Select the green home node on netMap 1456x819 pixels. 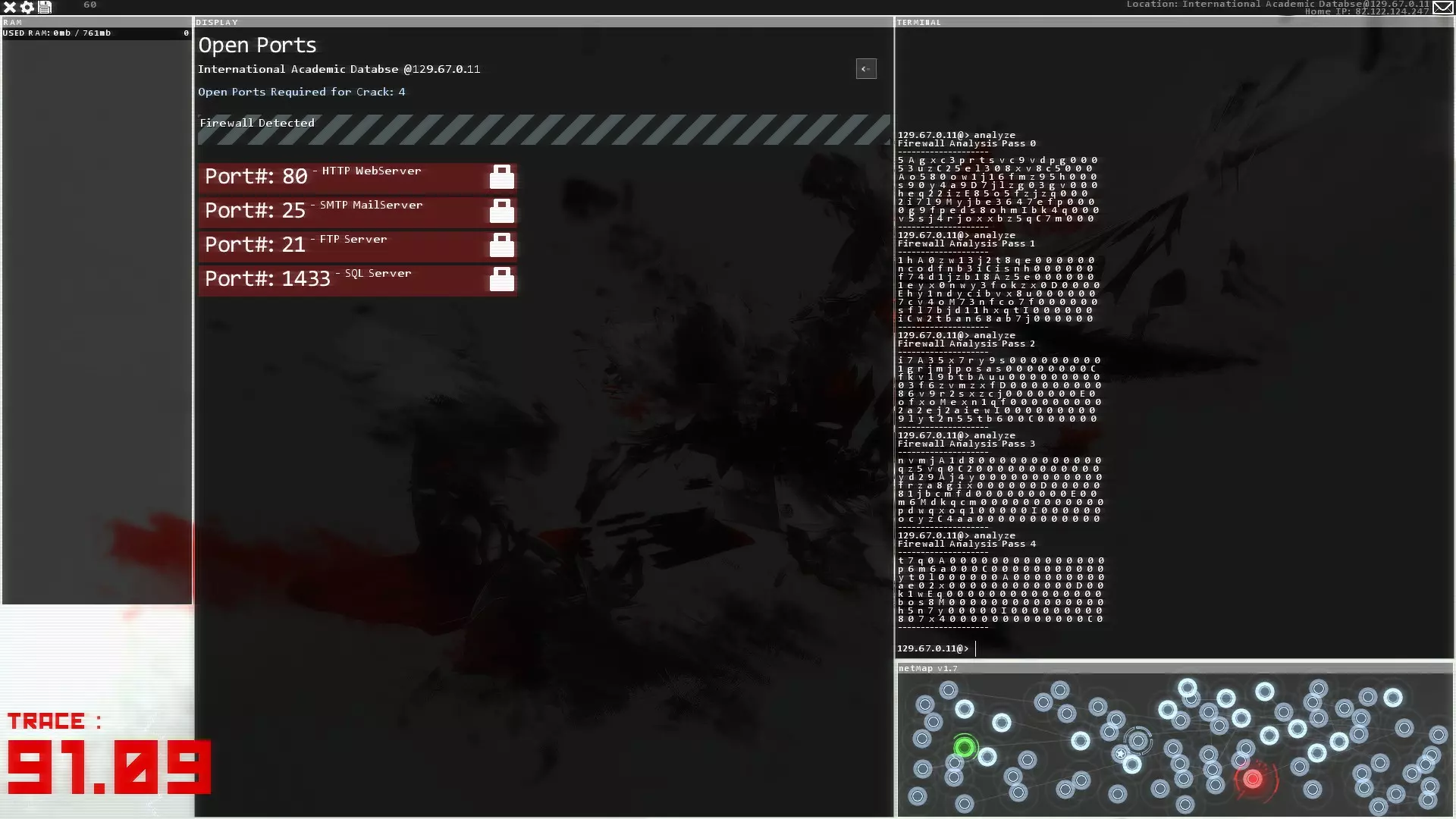[x=965, y=748]
